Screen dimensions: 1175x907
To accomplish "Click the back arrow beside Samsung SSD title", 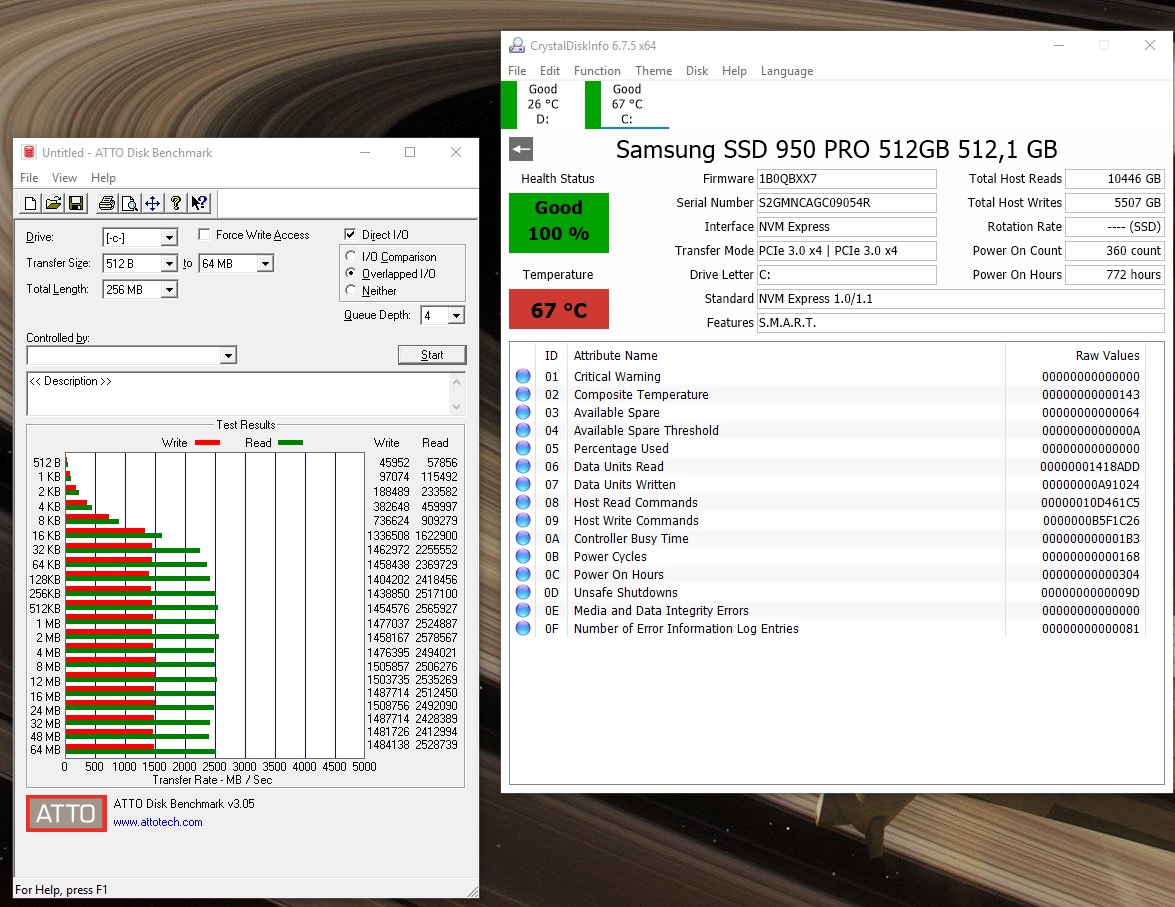I will pos(521,149).
